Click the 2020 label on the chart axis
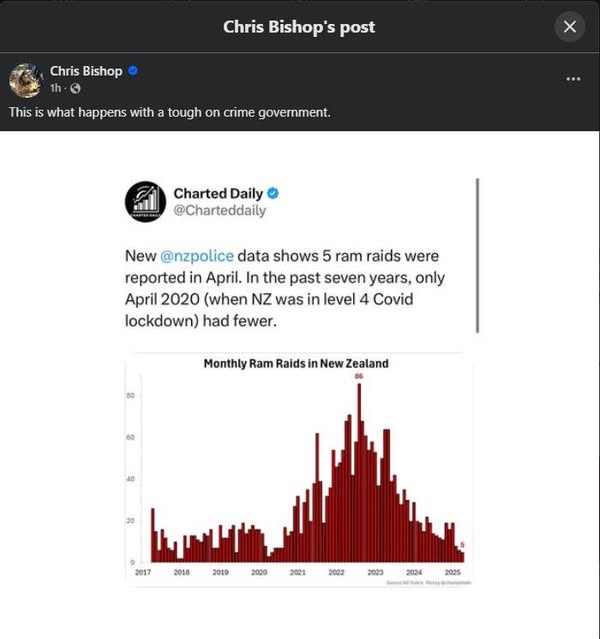 (x=259, y=572)
